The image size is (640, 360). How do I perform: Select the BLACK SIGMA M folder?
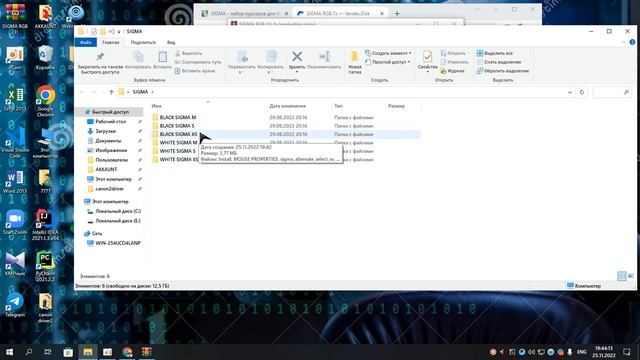point(178,118)
